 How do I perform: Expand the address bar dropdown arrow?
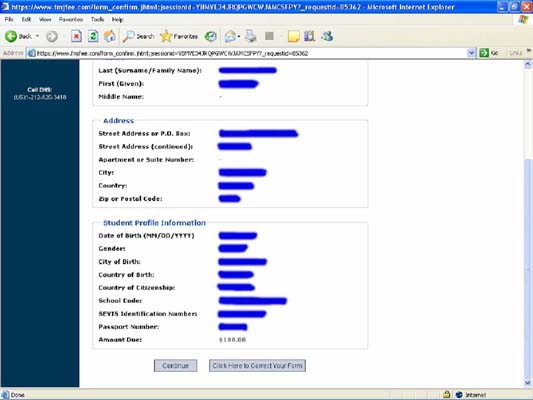(x=471, y=53)
